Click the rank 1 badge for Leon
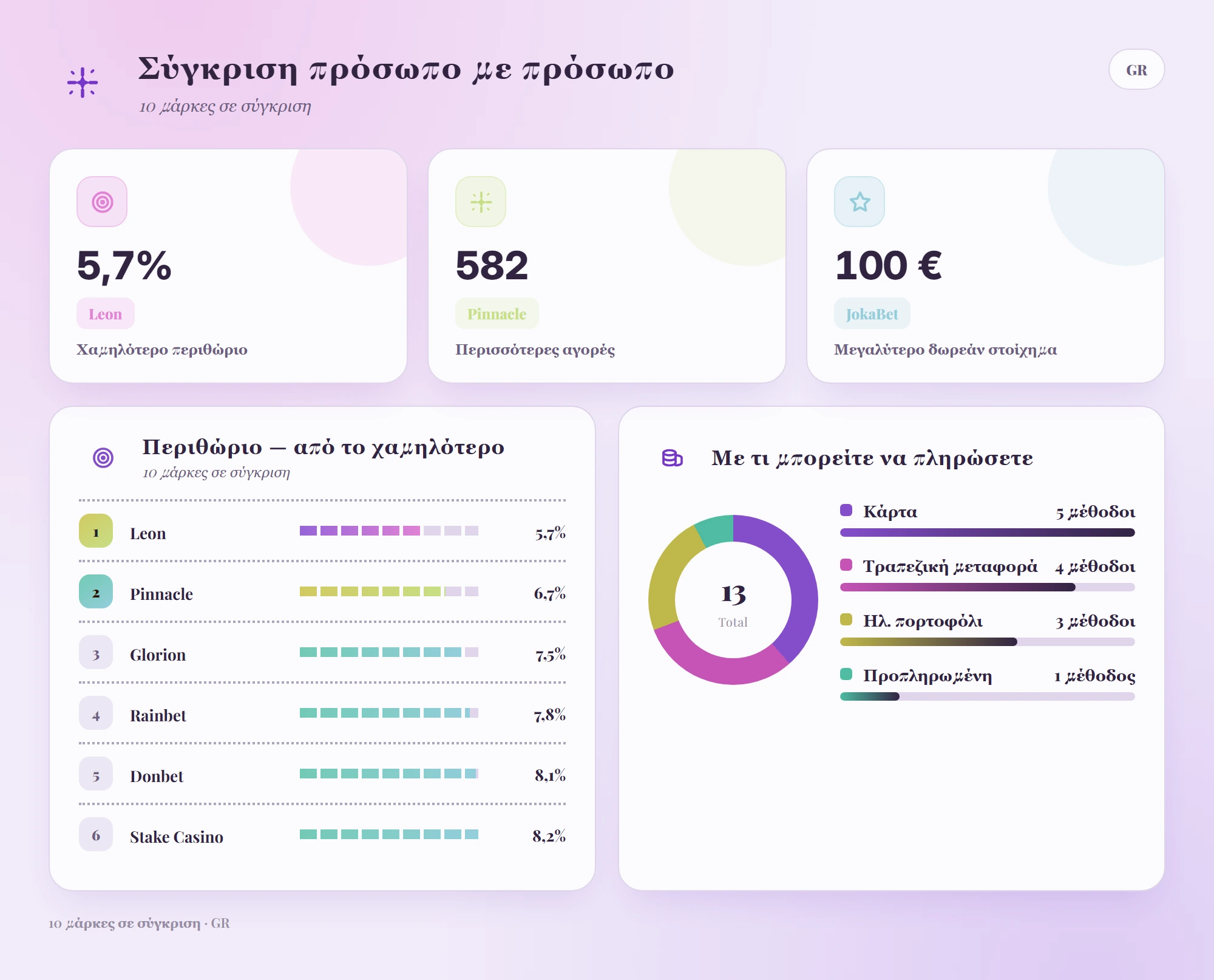Screen dimensions: 1214x980 pos(96,531)
